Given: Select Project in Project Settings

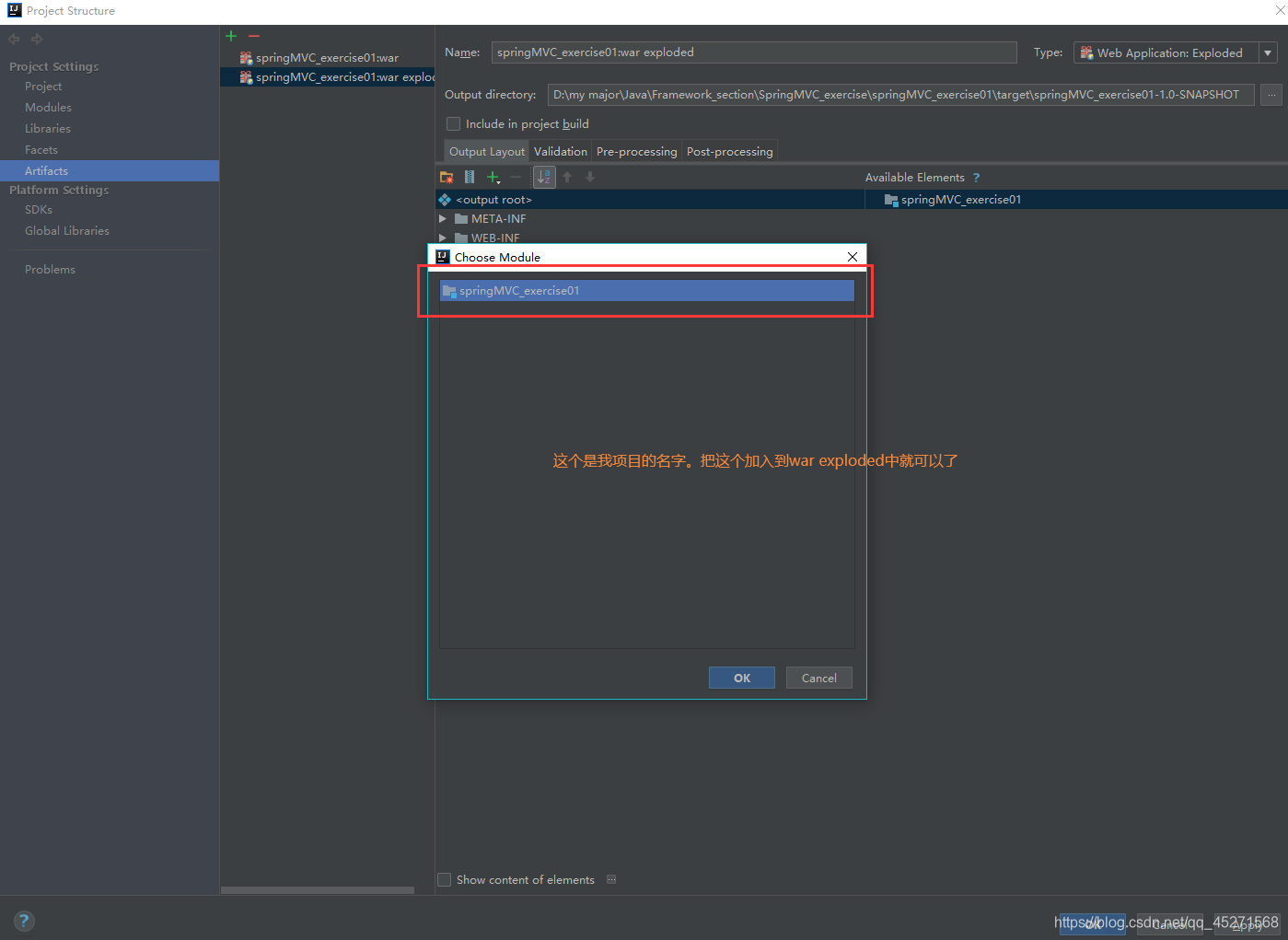Looking at the screenshot, I should [43, 86].
